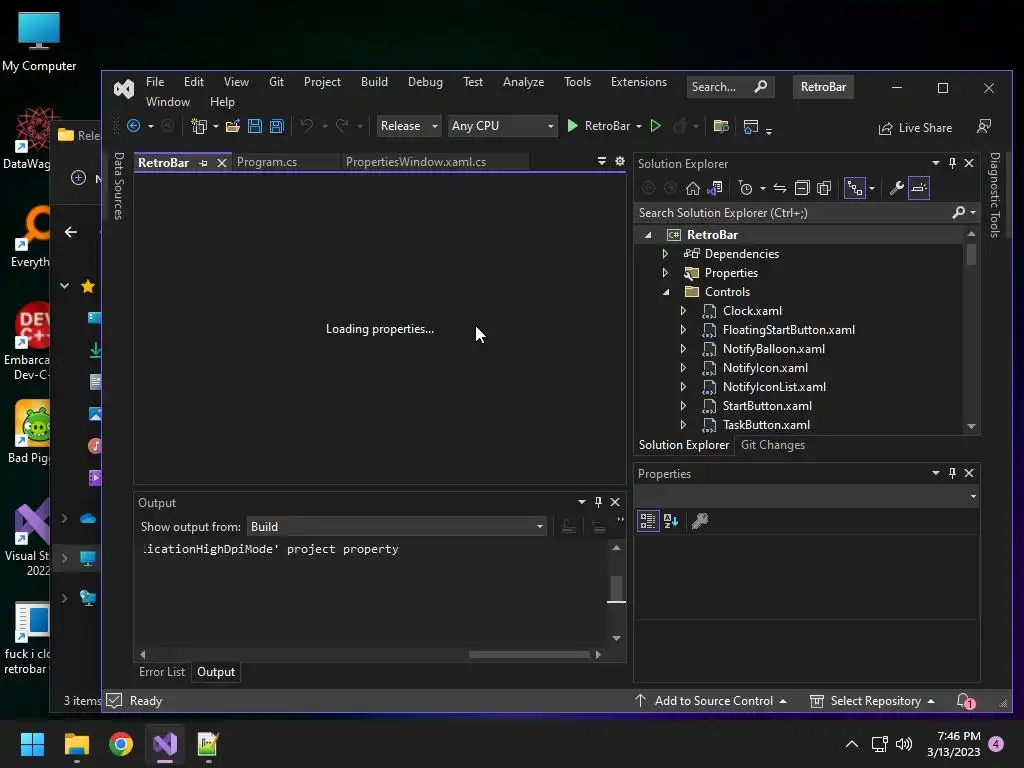Expand the Properties node in Solution Explorer
The height and width of the screenshot is (768, 1024).
[x=665, y=273]
